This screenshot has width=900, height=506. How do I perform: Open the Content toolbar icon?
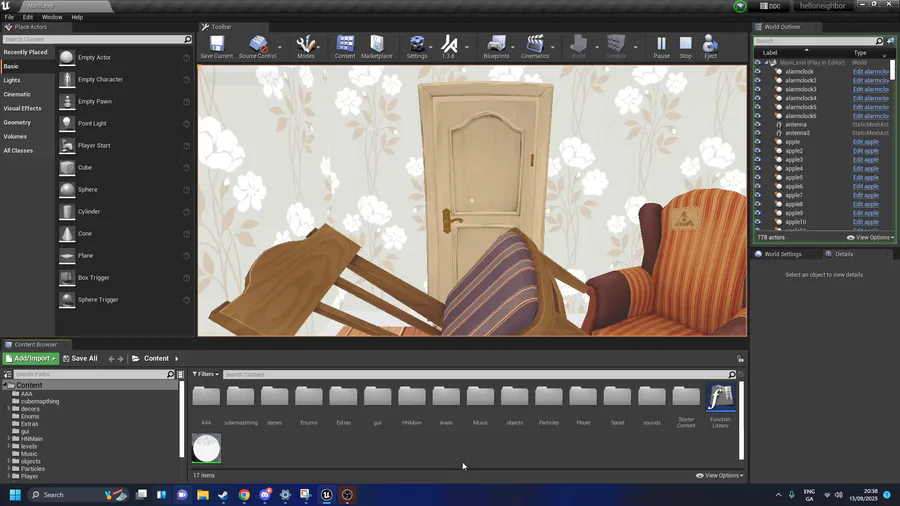(345, 46)
